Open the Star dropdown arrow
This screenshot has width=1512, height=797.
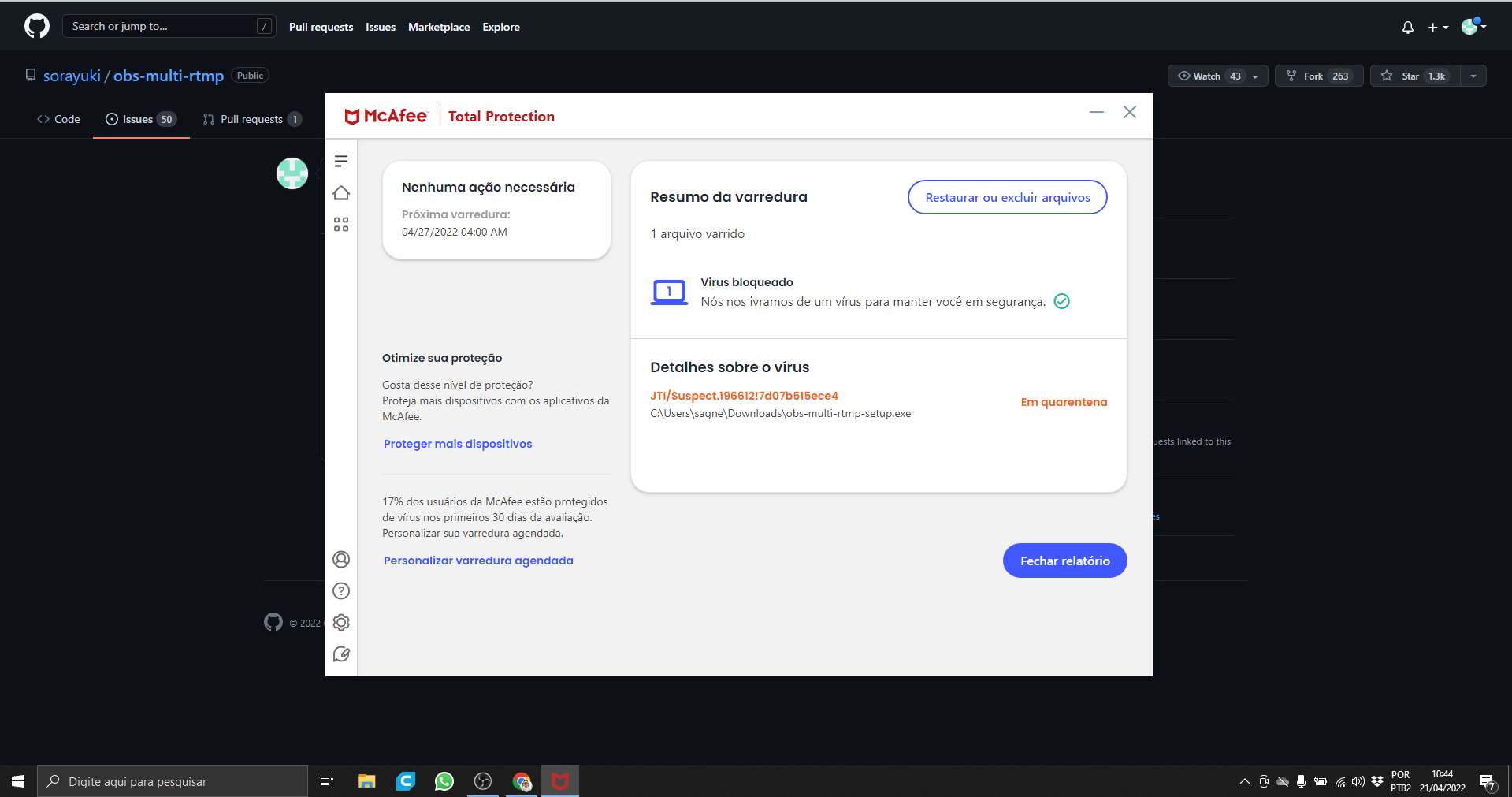pos(1473,76)
